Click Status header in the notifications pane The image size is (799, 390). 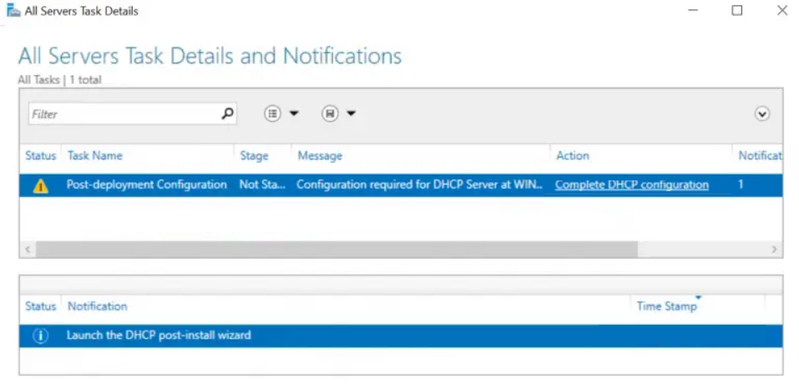[40, 306]
